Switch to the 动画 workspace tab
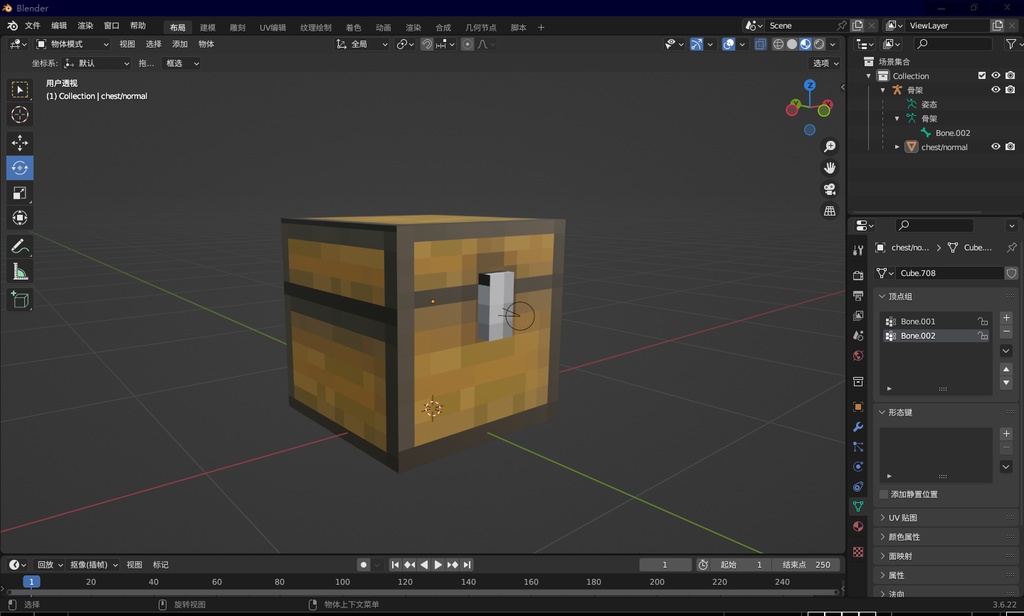The height and width of the screenshot is (616, 1024). point(383,27)
